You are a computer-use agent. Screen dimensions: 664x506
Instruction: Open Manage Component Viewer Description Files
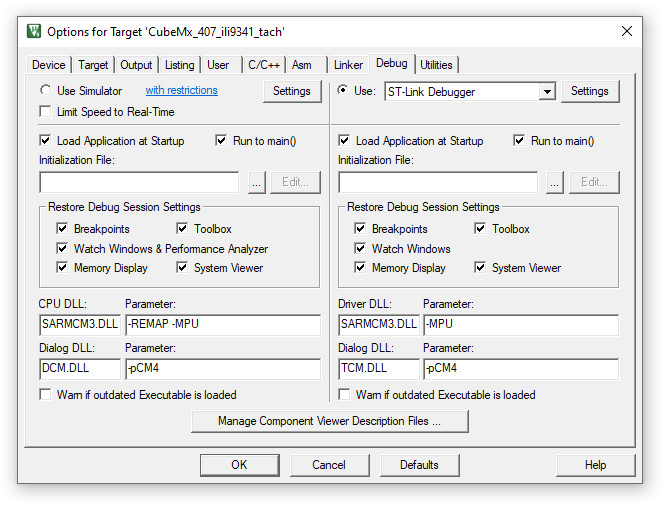pyautogui.click(x=330, y=421)
